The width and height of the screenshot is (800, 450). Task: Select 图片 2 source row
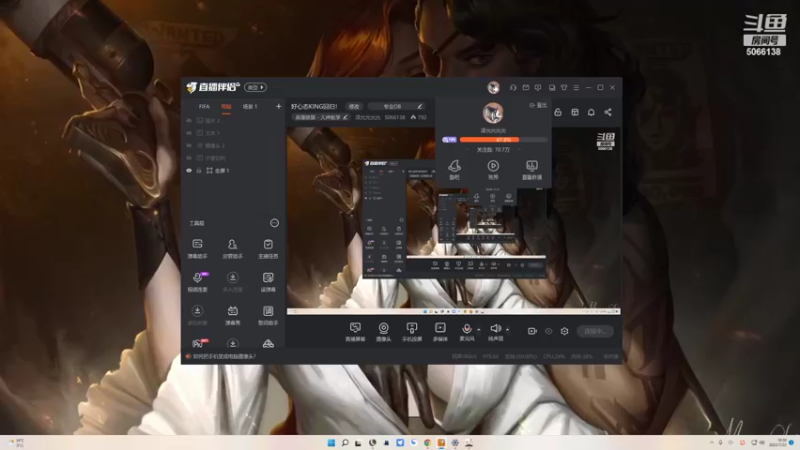point(233,120)
